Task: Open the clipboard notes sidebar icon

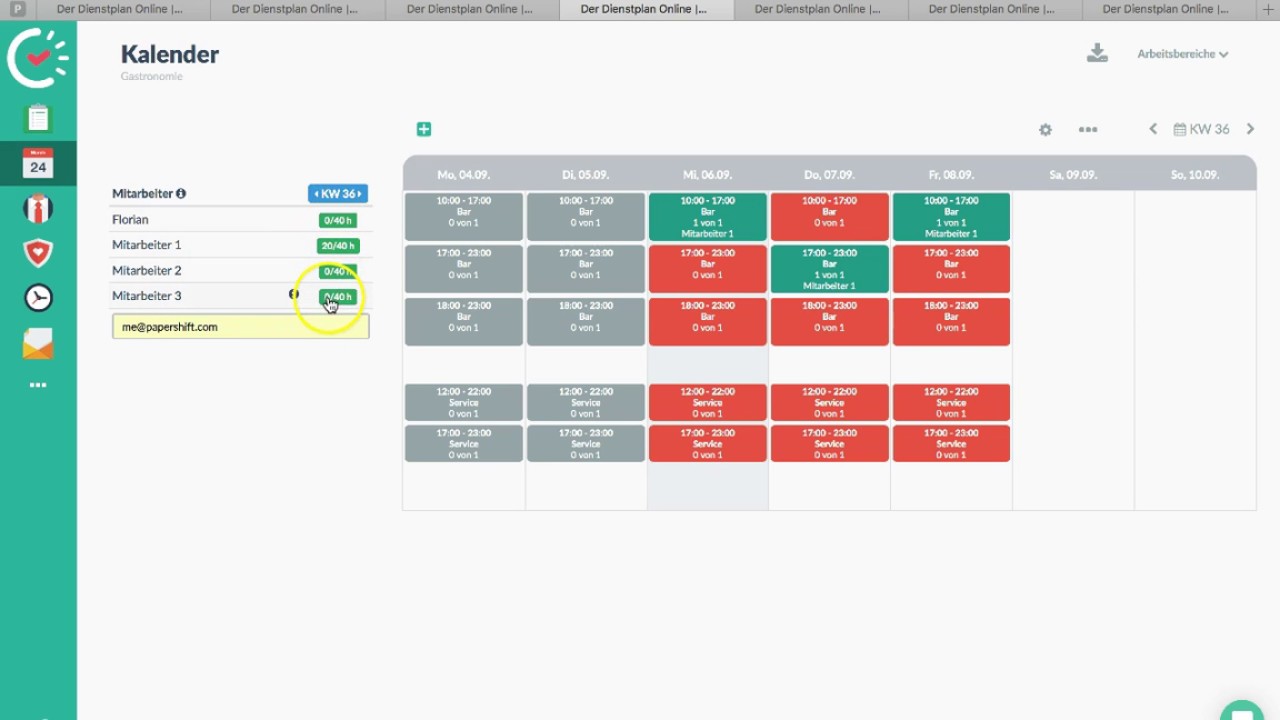Action: pyautogui.click(x=38, y=119)
